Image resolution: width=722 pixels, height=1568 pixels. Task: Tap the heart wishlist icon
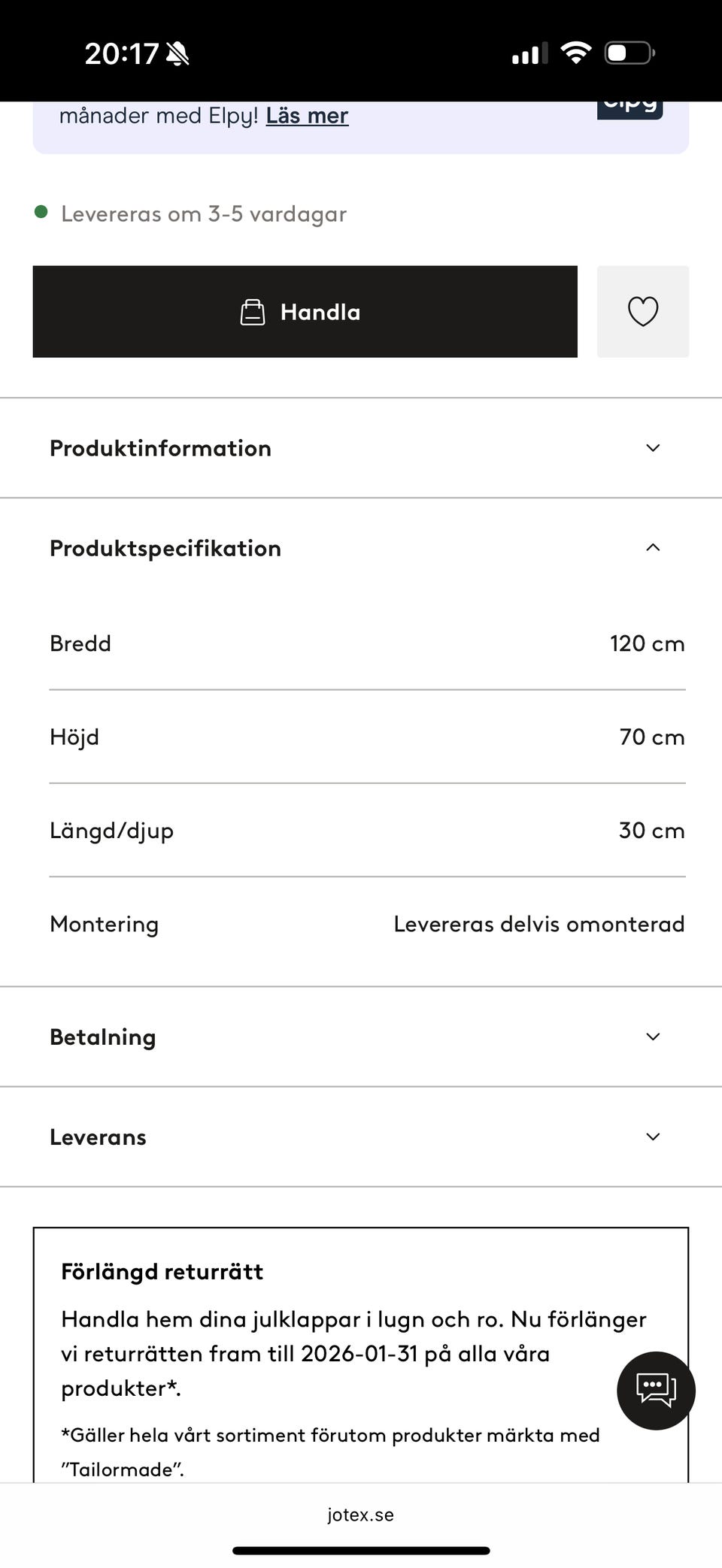642,311
